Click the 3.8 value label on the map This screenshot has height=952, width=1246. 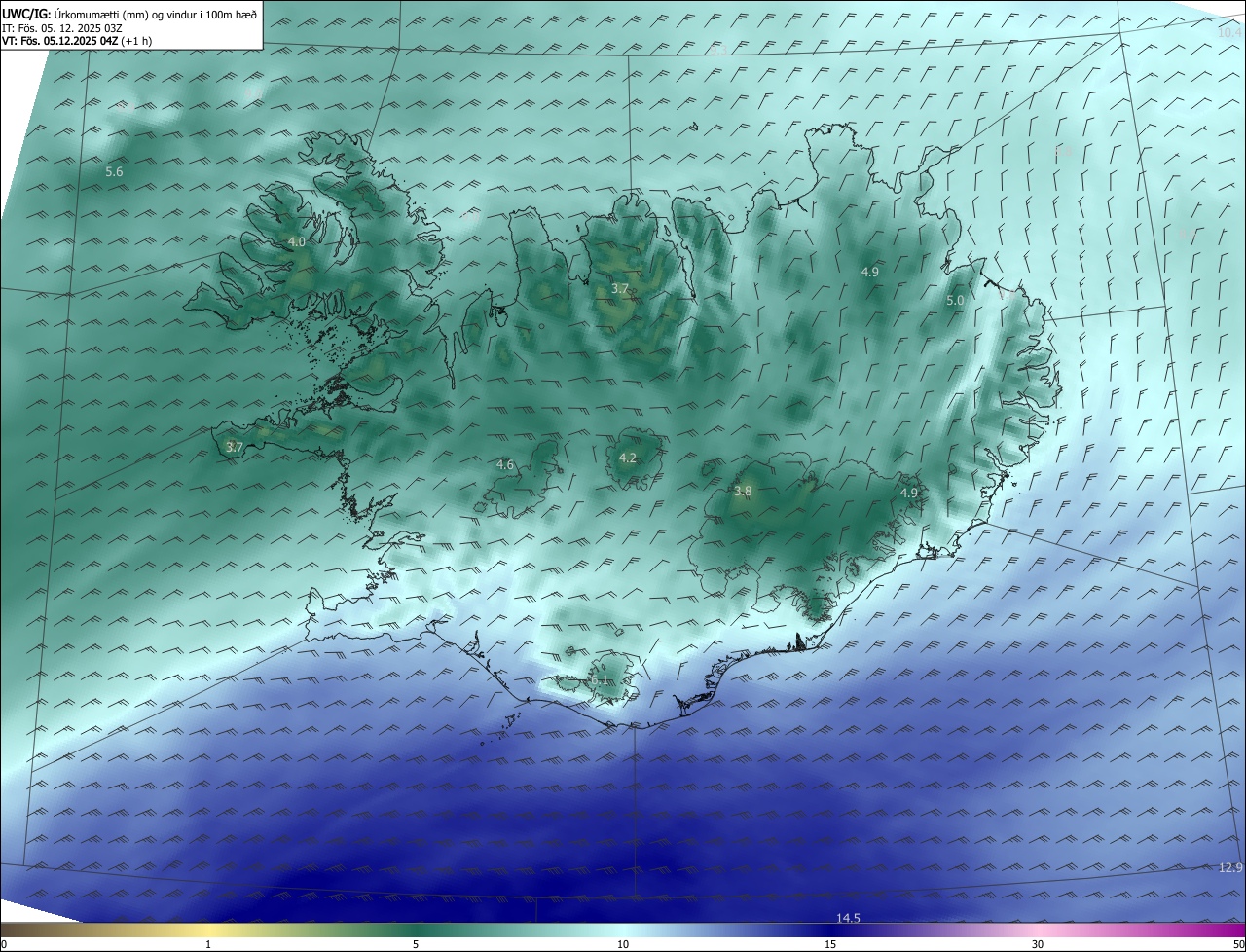point(743,492)
